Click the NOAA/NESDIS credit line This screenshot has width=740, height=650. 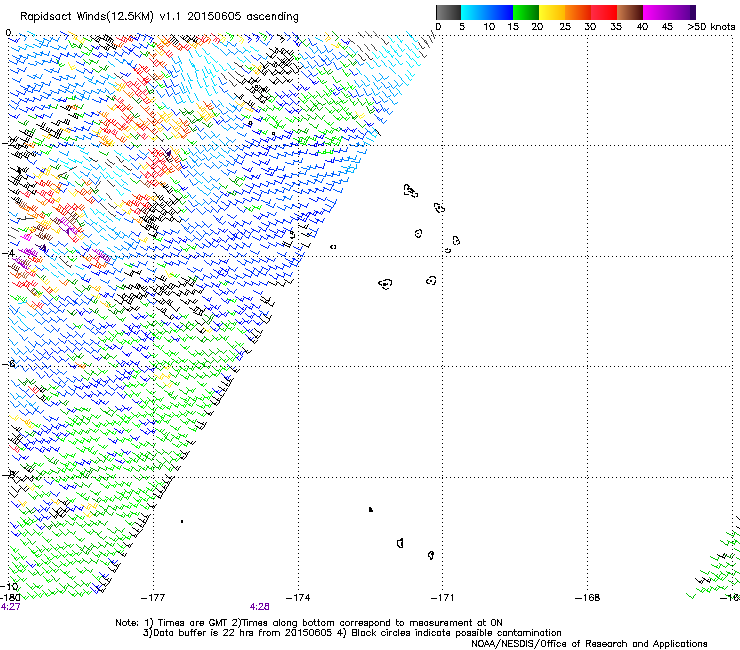(589, 644)
